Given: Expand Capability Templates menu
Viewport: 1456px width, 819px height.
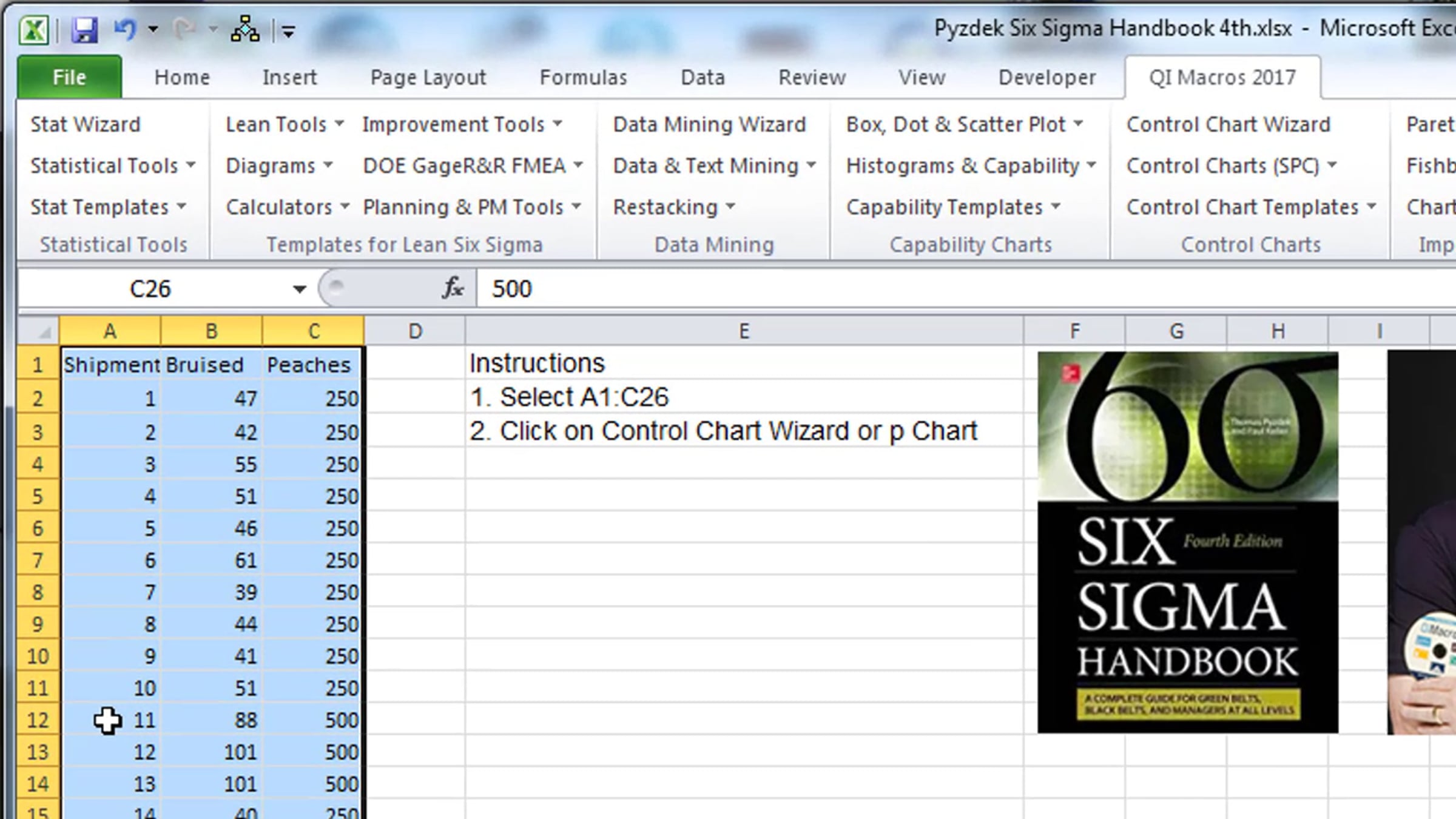Looking at the screenshot, I should [x=952, y=207].
